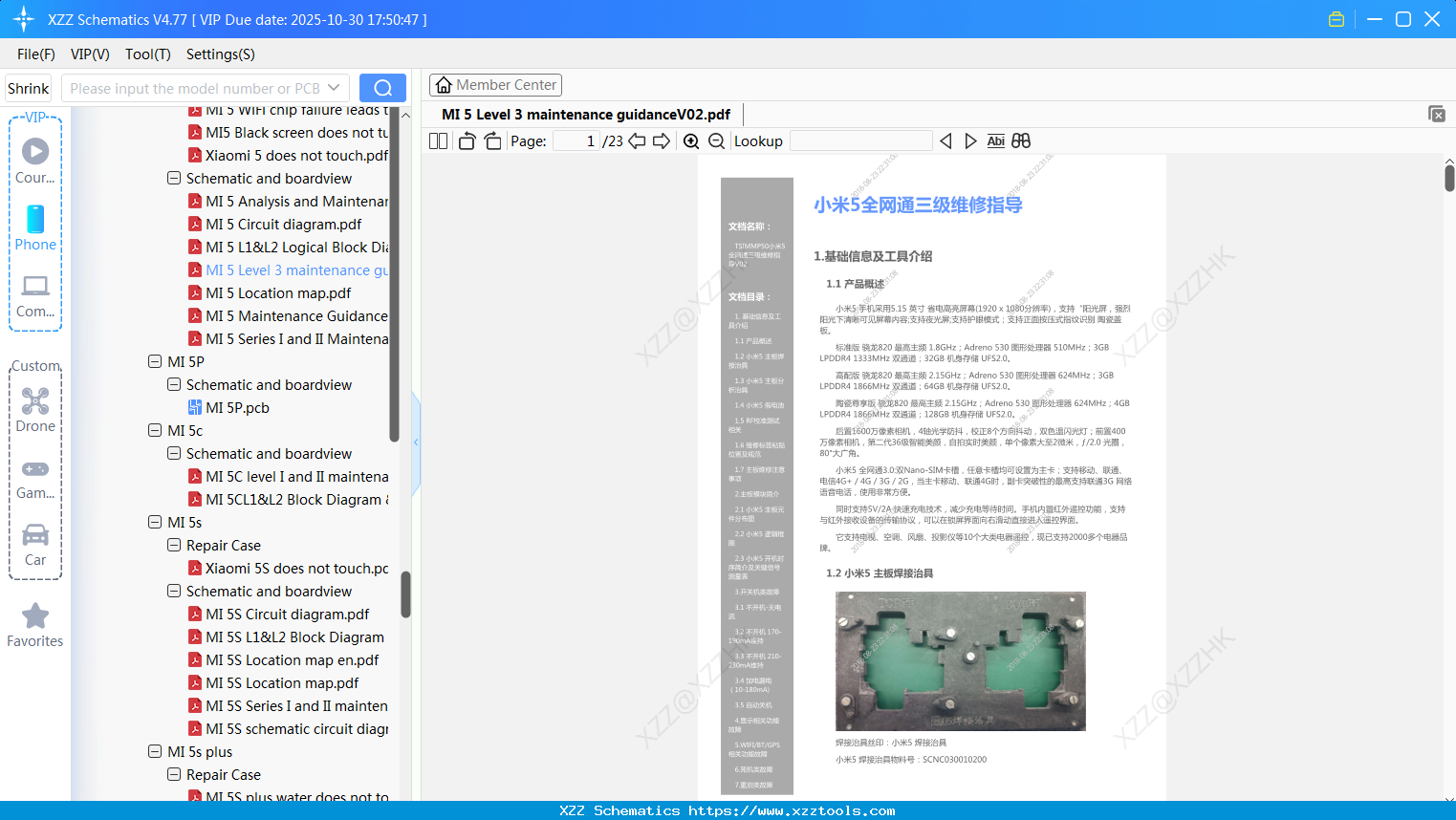Open the Tool(T) menu
Viewport: 1456px width, 820px height.
(x=148, y=54)
